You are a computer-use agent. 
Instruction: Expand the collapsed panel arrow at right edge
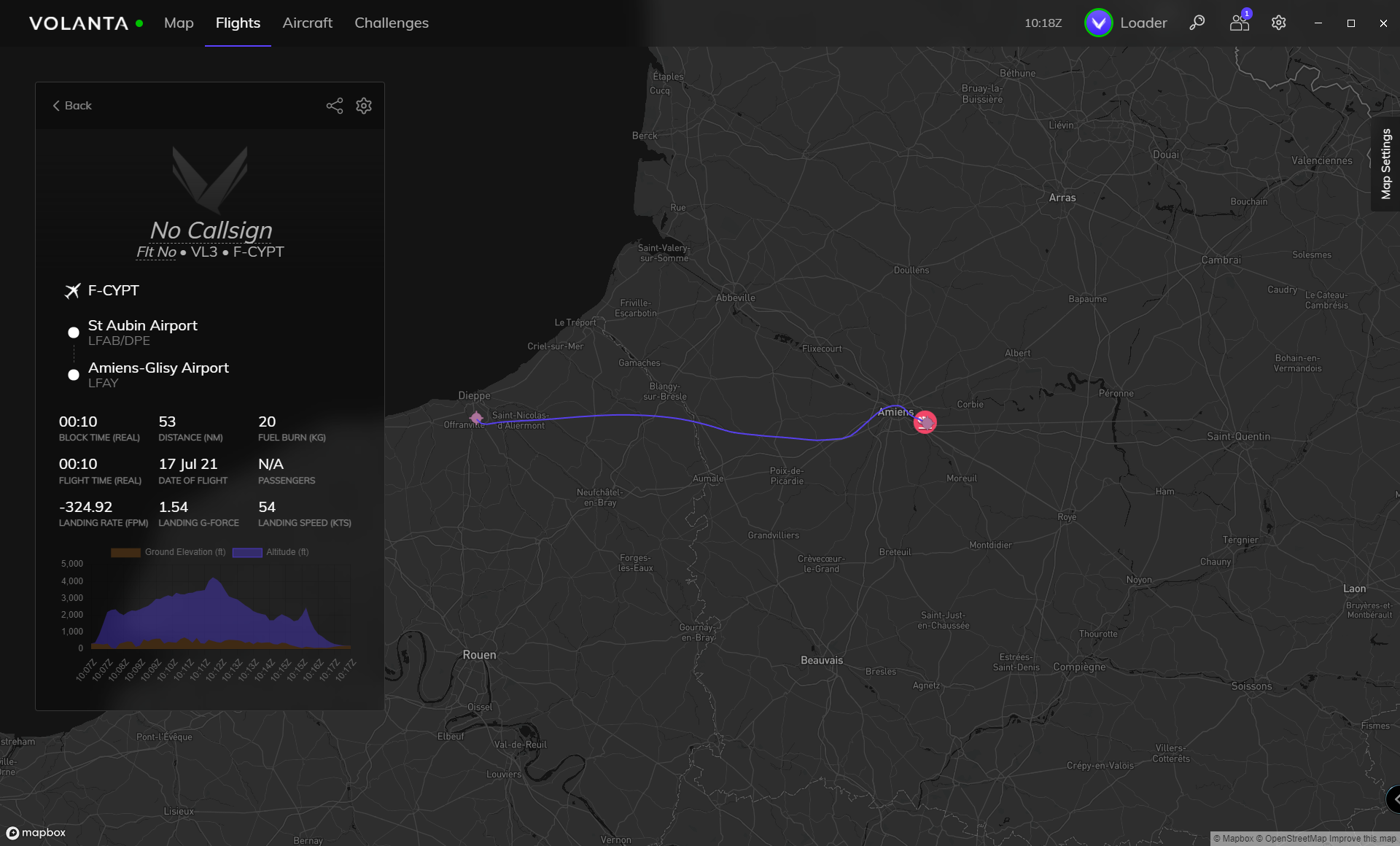[x=1393, y=799]
